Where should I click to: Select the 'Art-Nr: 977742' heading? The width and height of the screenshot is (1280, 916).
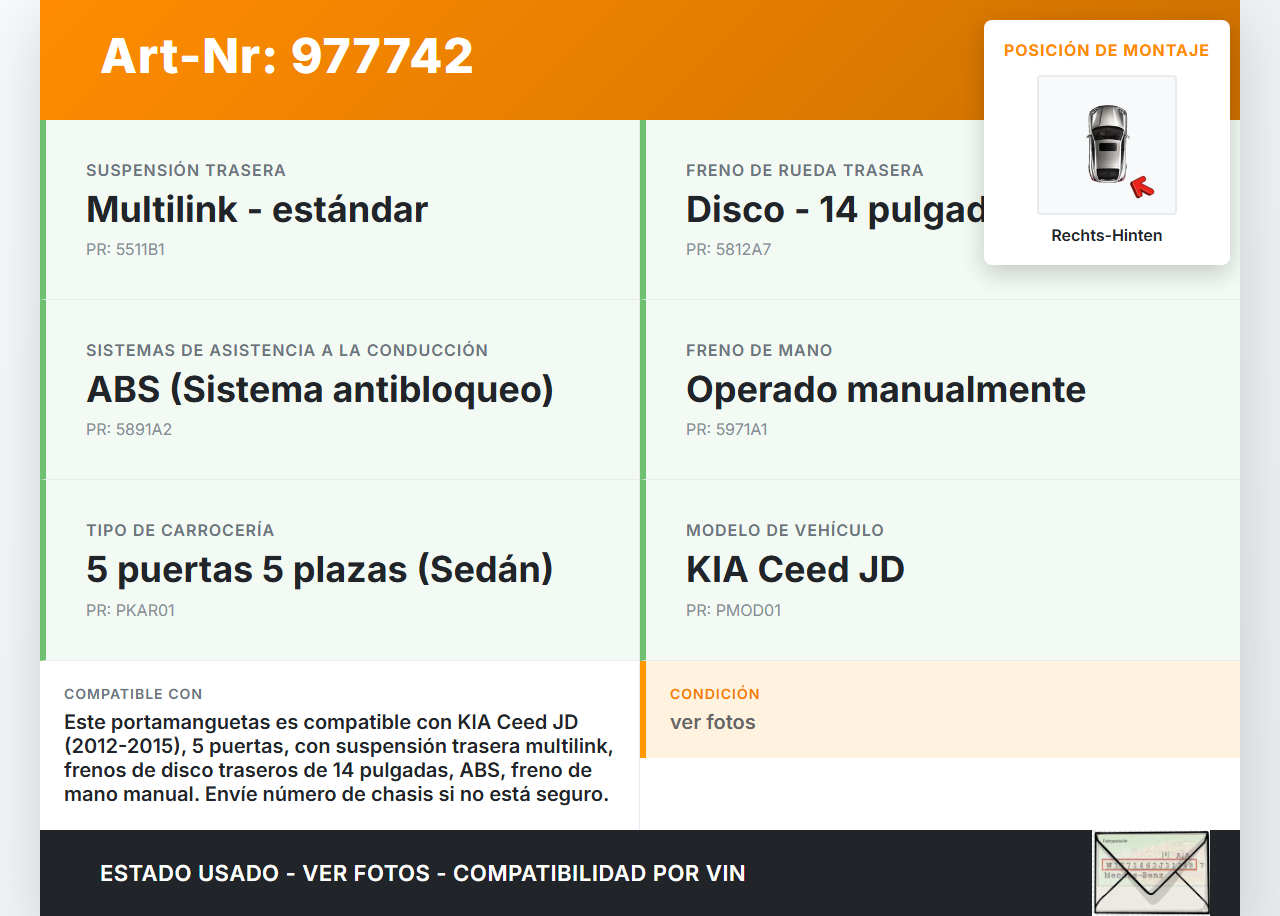287,56
